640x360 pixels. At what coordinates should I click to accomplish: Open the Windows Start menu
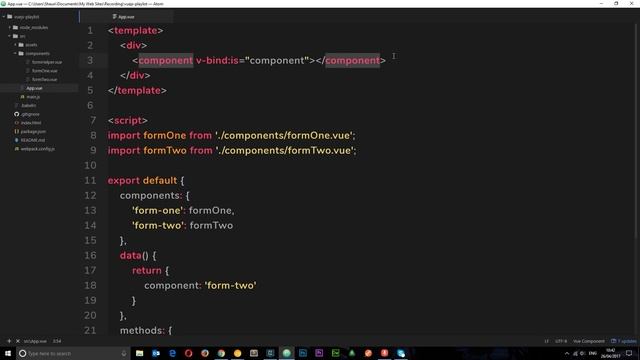coord(8,353)
